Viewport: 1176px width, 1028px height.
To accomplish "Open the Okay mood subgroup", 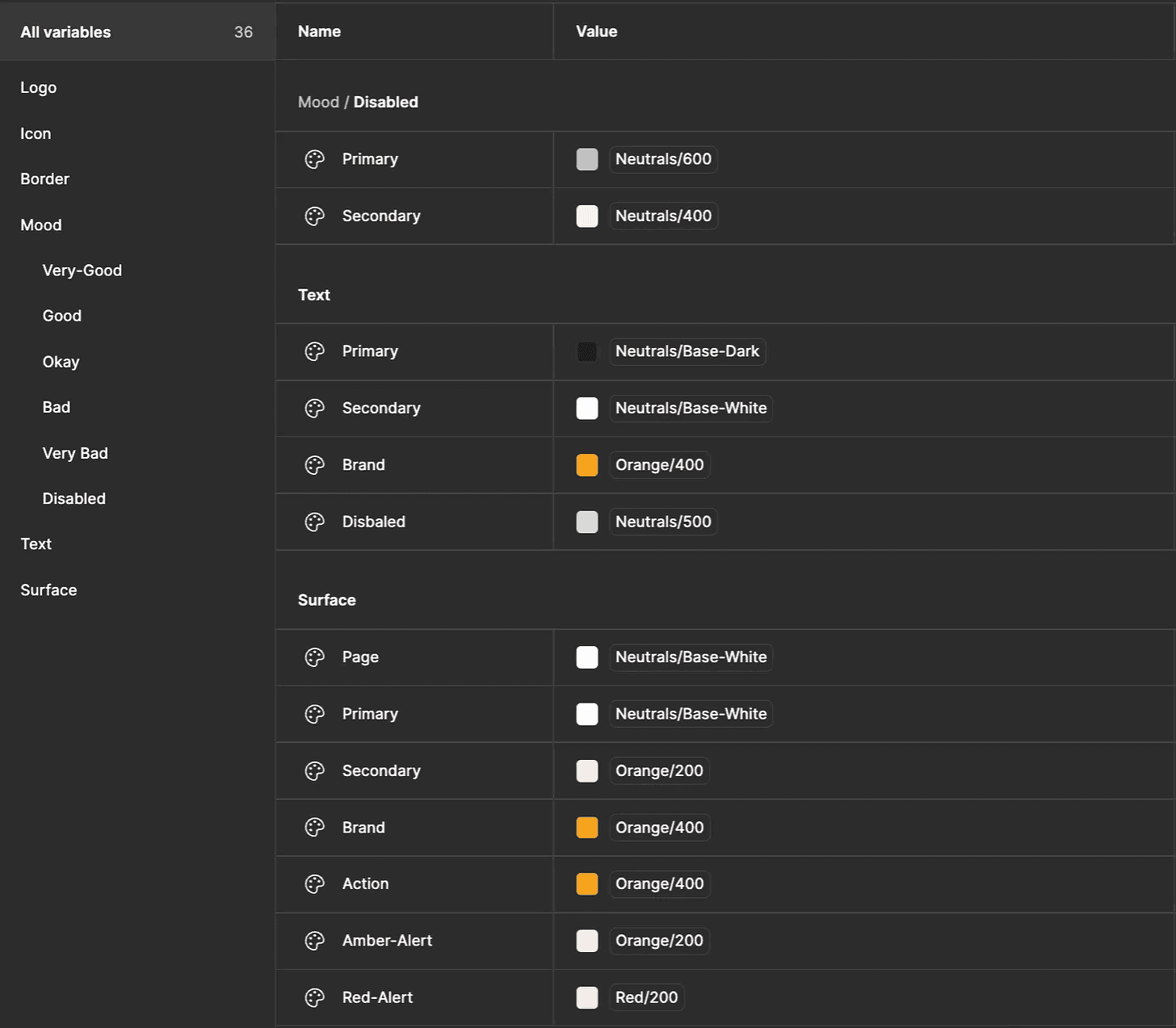I will 61,362.
